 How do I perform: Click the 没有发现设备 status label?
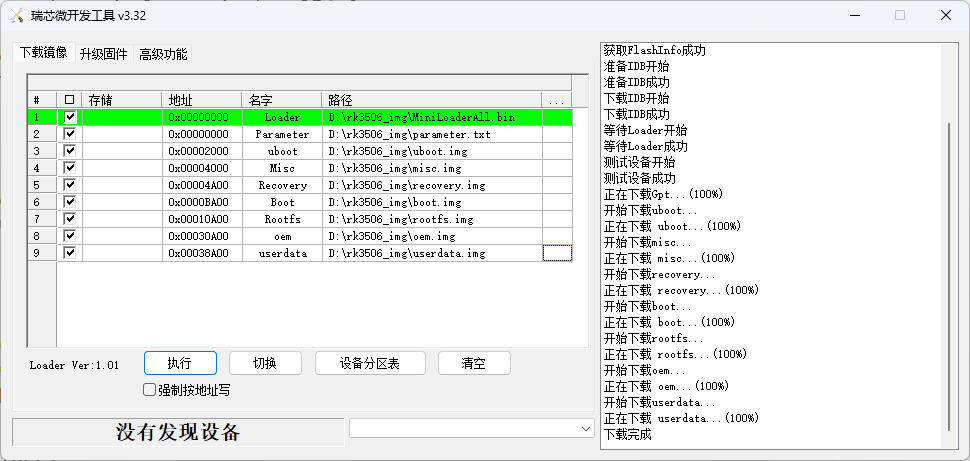[178, 432]
